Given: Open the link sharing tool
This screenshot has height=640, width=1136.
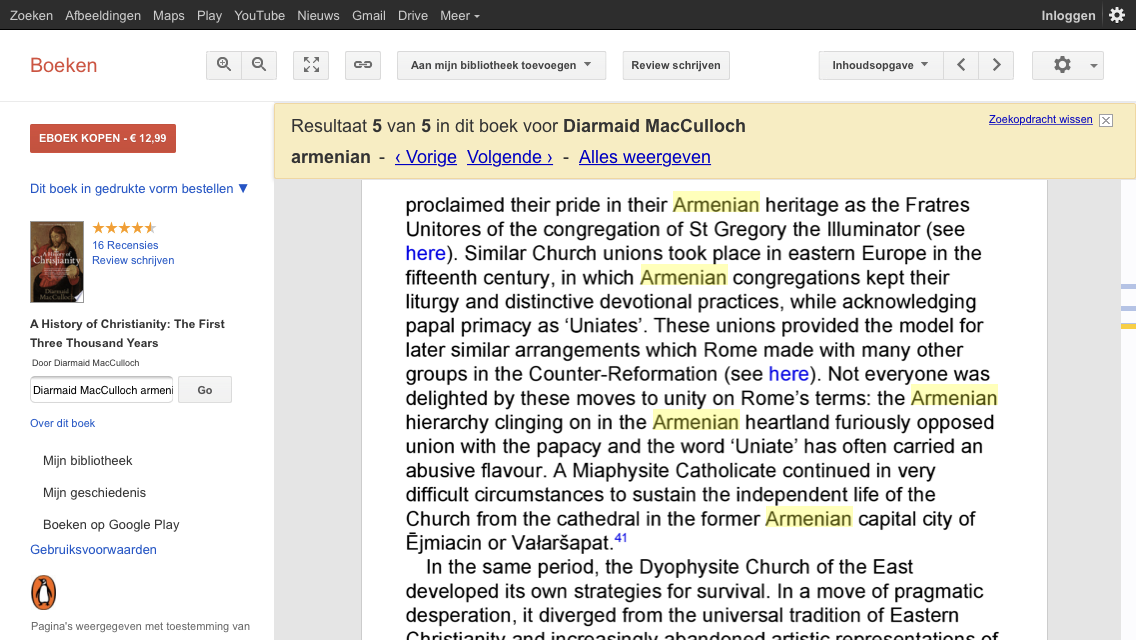Looking at the screenshot, I should (363, 65).
